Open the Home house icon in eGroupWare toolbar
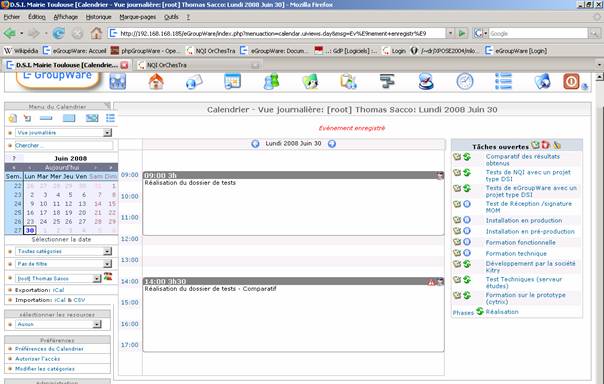This screenshot has height=384, width=604. coord(156,82)
